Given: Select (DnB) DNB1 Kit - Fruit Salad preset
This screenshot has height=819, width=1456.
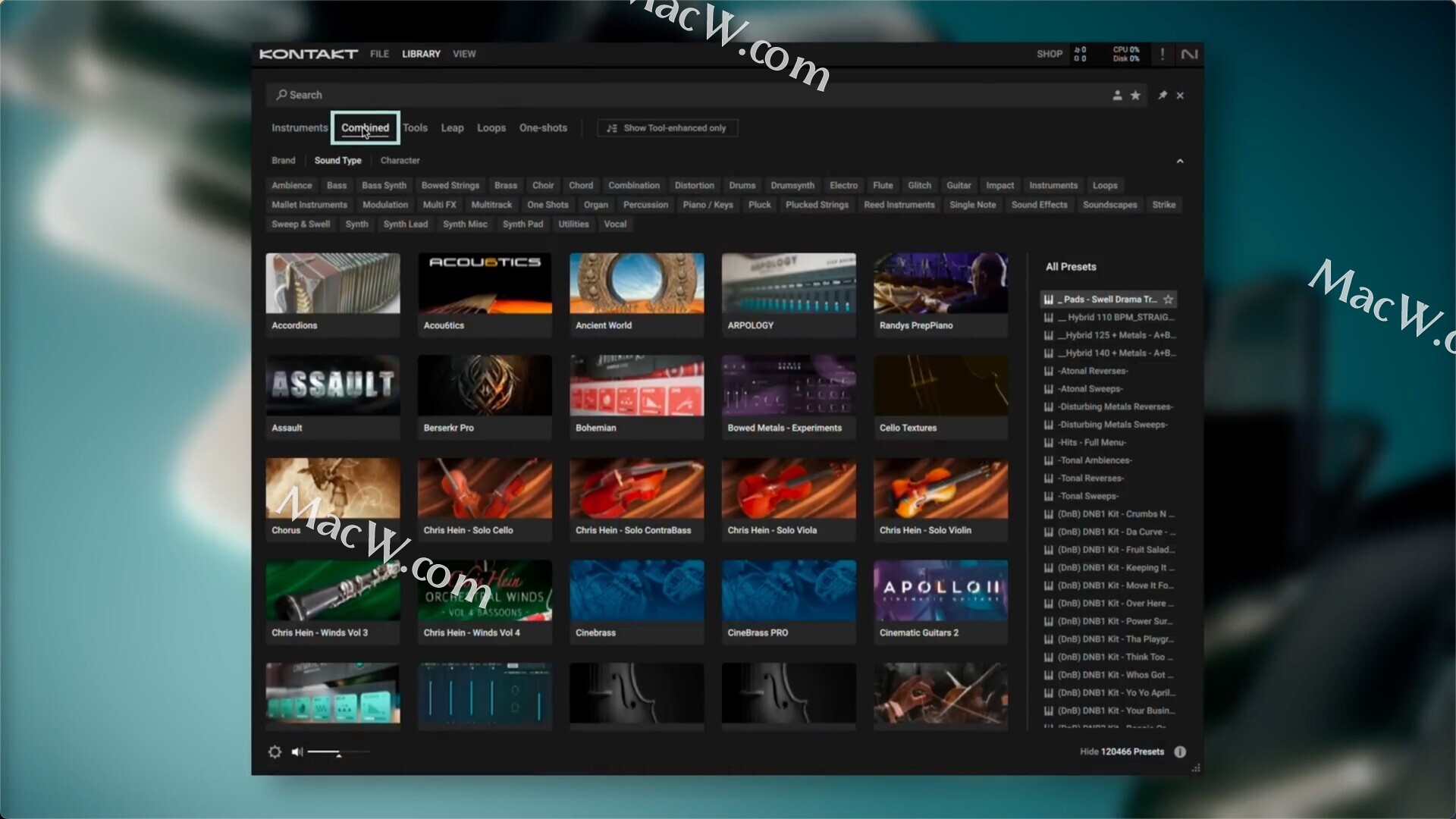Looking at the screenshot, I should pos(1109,550).
